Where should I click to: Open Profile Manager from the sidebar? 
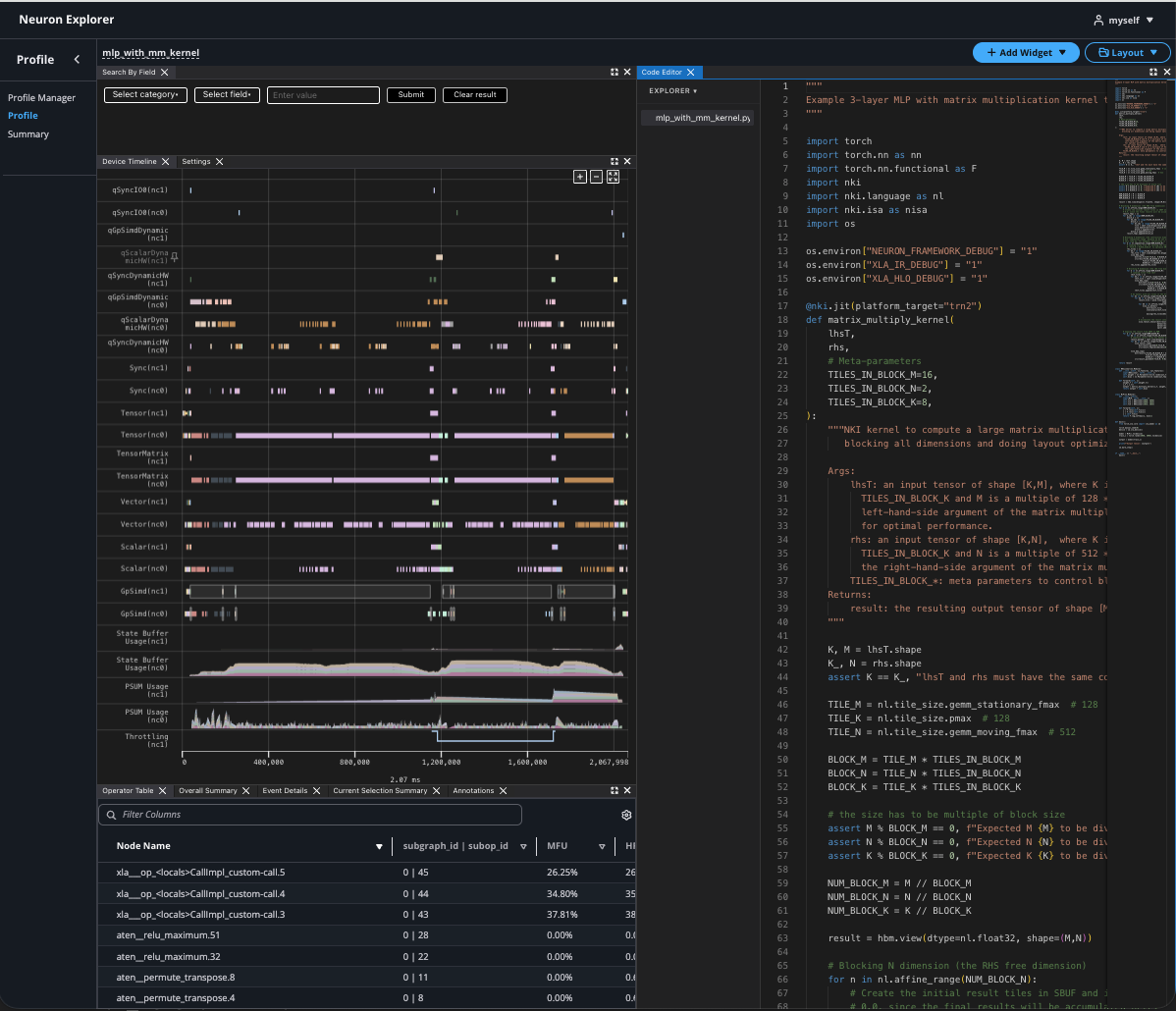40,97
